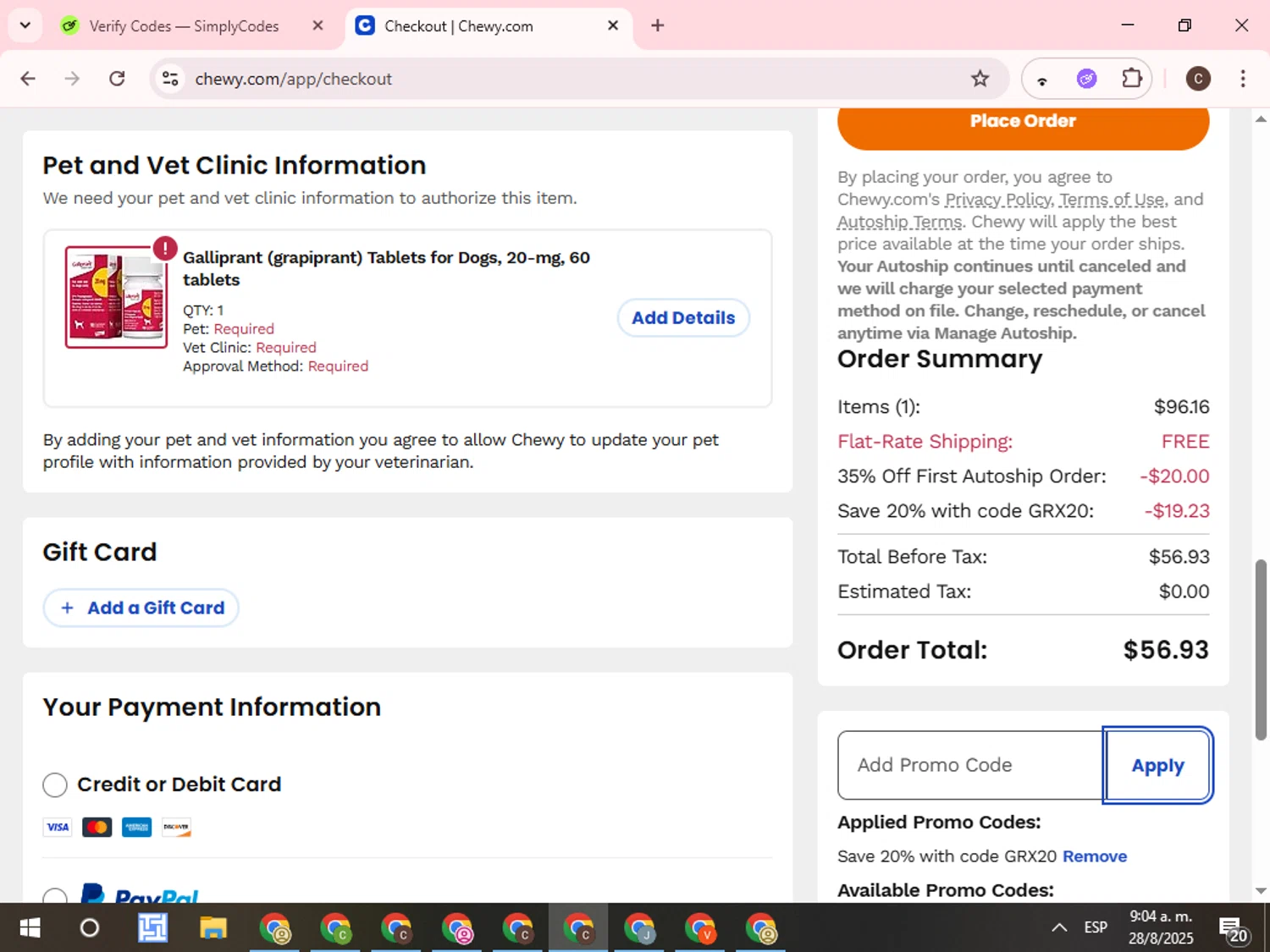1270x952 pixels.
Task: Open the purple circular extension icon
Action: tap(1086, 79)
